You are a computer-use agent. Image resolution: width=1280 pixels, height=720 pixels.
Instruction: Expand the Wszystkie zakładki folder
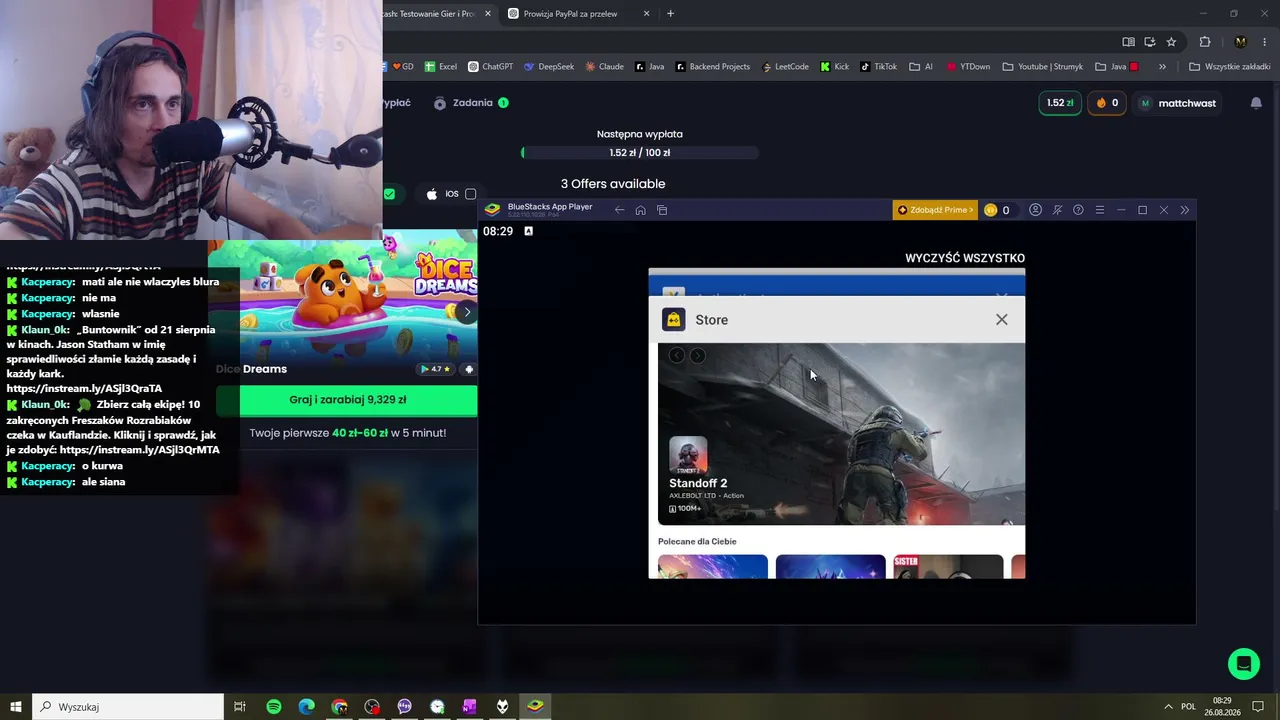point(1230,67)
